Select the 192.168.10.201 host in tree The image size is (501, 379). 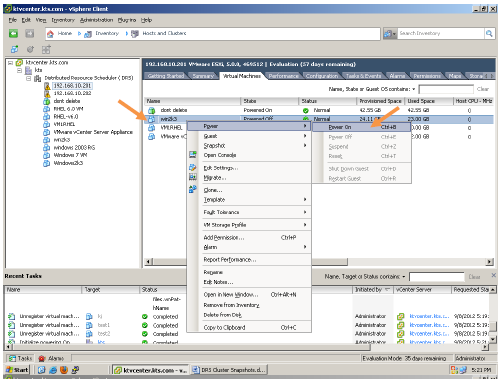coord(72,86)
